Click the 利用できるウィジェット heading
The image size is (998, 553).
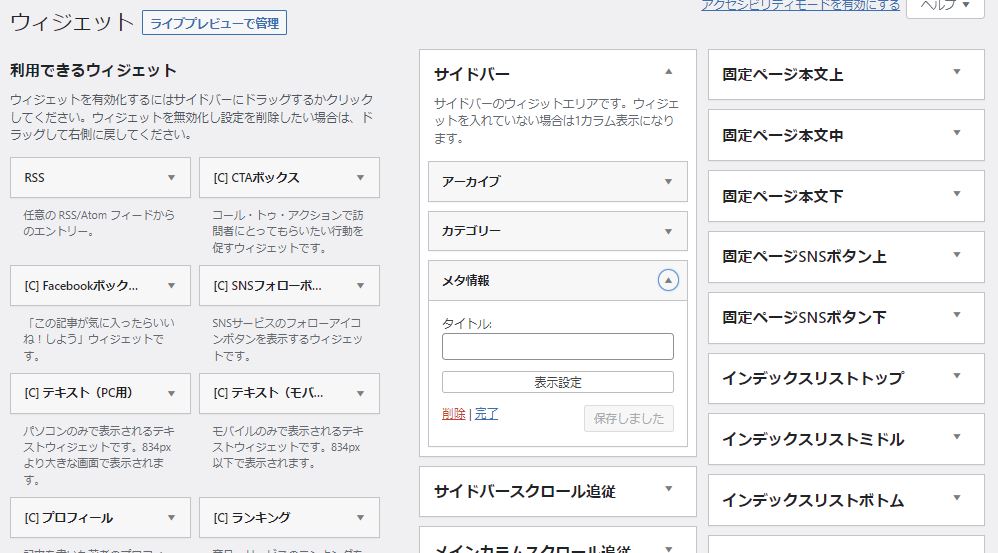93,70
